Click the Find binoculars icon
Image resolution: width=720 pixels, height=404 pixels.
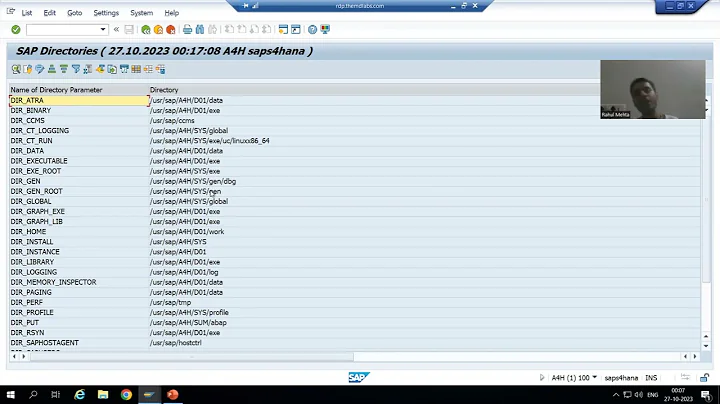pyautogui.click(x=200, y=30)
